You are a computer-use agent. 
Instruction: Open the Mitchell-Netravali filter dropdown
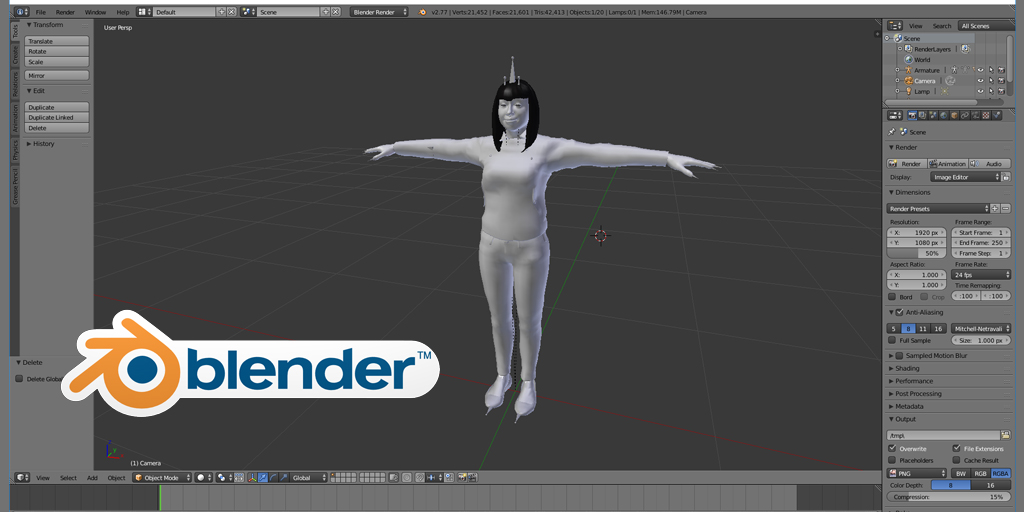(x=981, y=328)
